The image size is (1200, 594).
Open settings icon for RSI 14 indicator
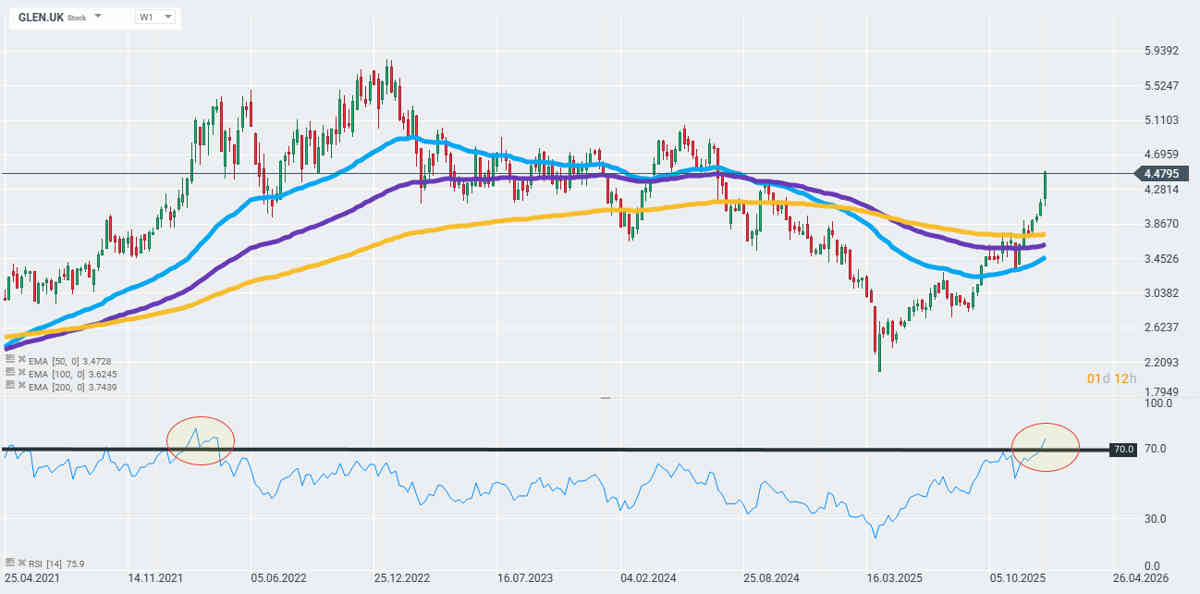click(x=9, y=563)
